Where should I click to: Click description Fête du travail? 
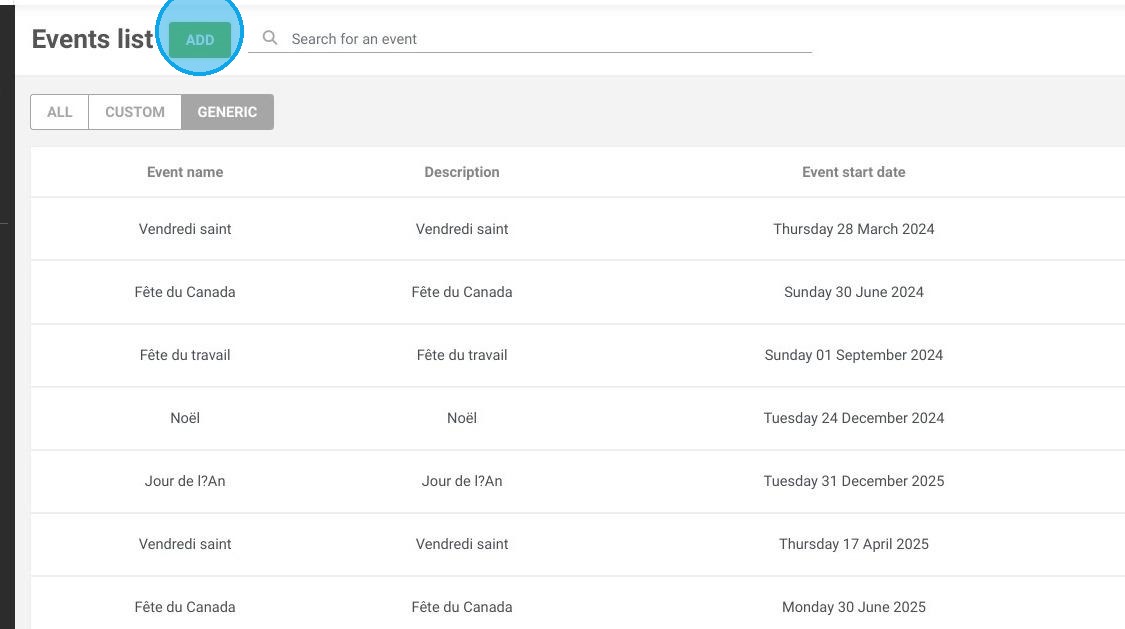pyautogui.click(x=462, y=355)
